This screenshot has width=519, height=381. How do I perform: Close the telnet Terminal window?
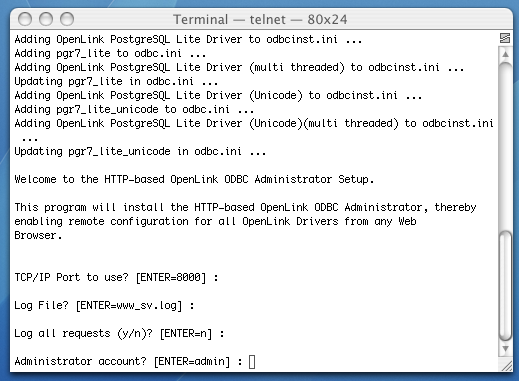25,19
